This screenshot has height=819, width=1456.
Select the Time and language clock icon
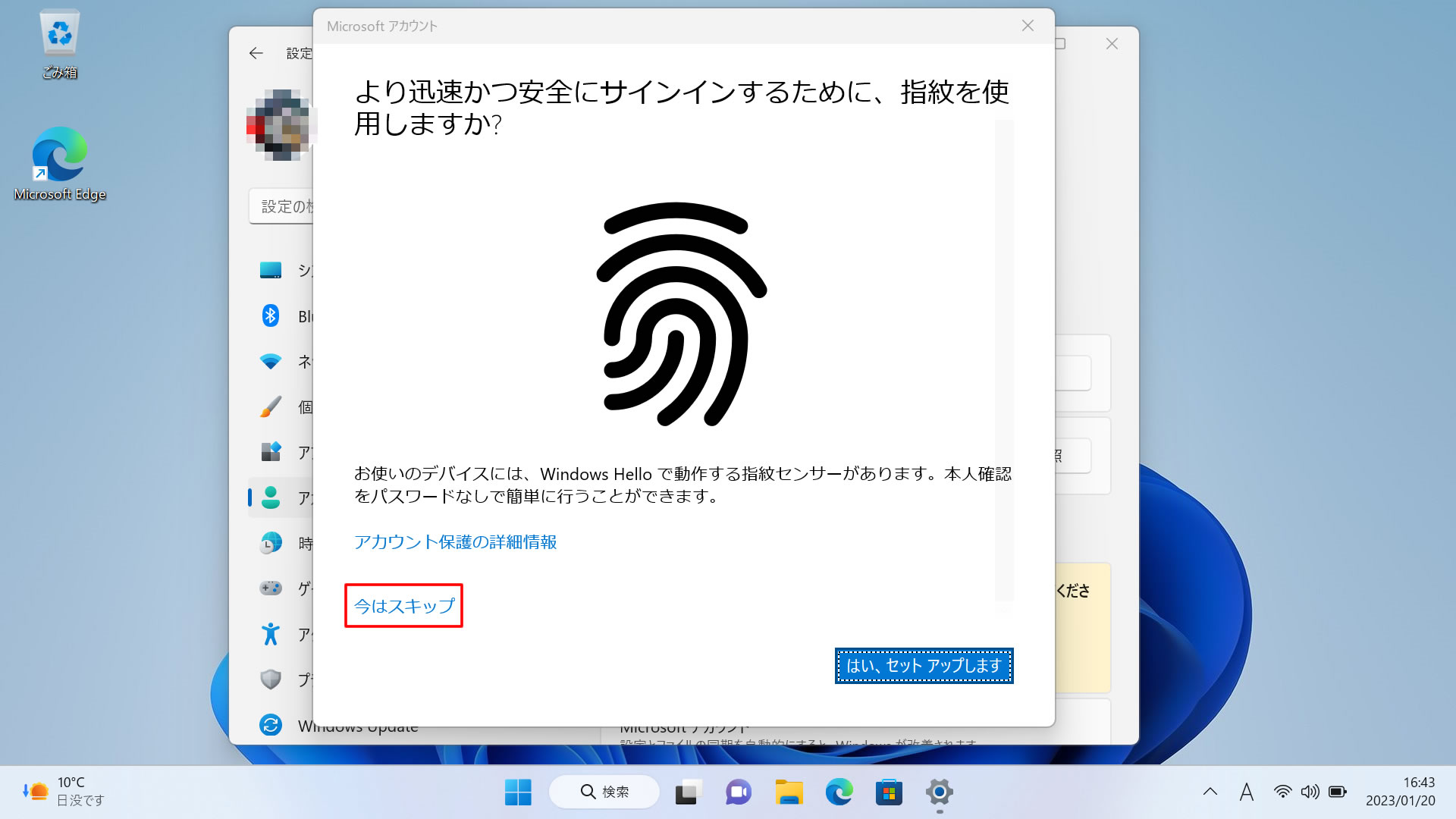[x=271, y=543]
